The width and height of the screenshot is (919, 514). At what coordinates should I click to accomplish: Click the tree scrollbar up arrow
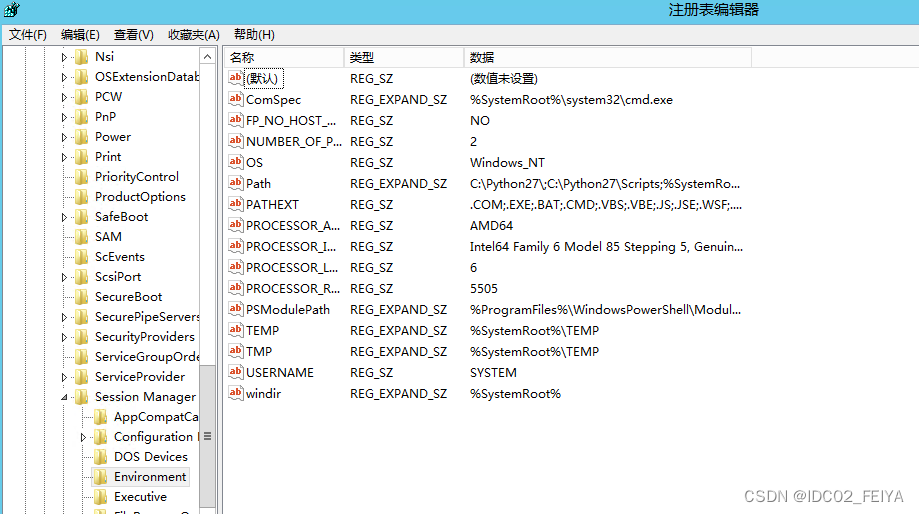pos(207,56)
